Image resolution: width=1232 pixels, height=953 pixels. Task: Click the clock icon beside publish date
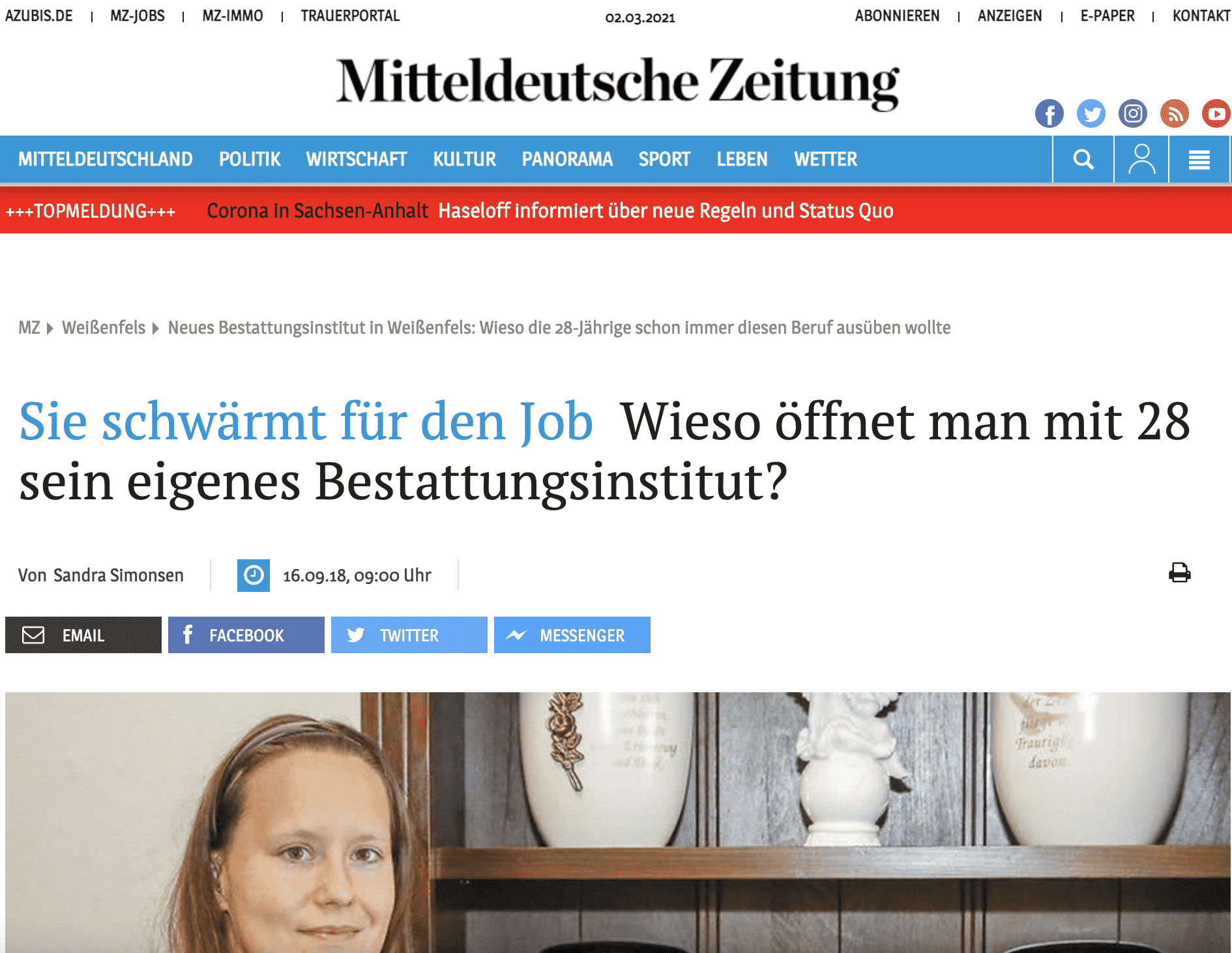point(254,576)
